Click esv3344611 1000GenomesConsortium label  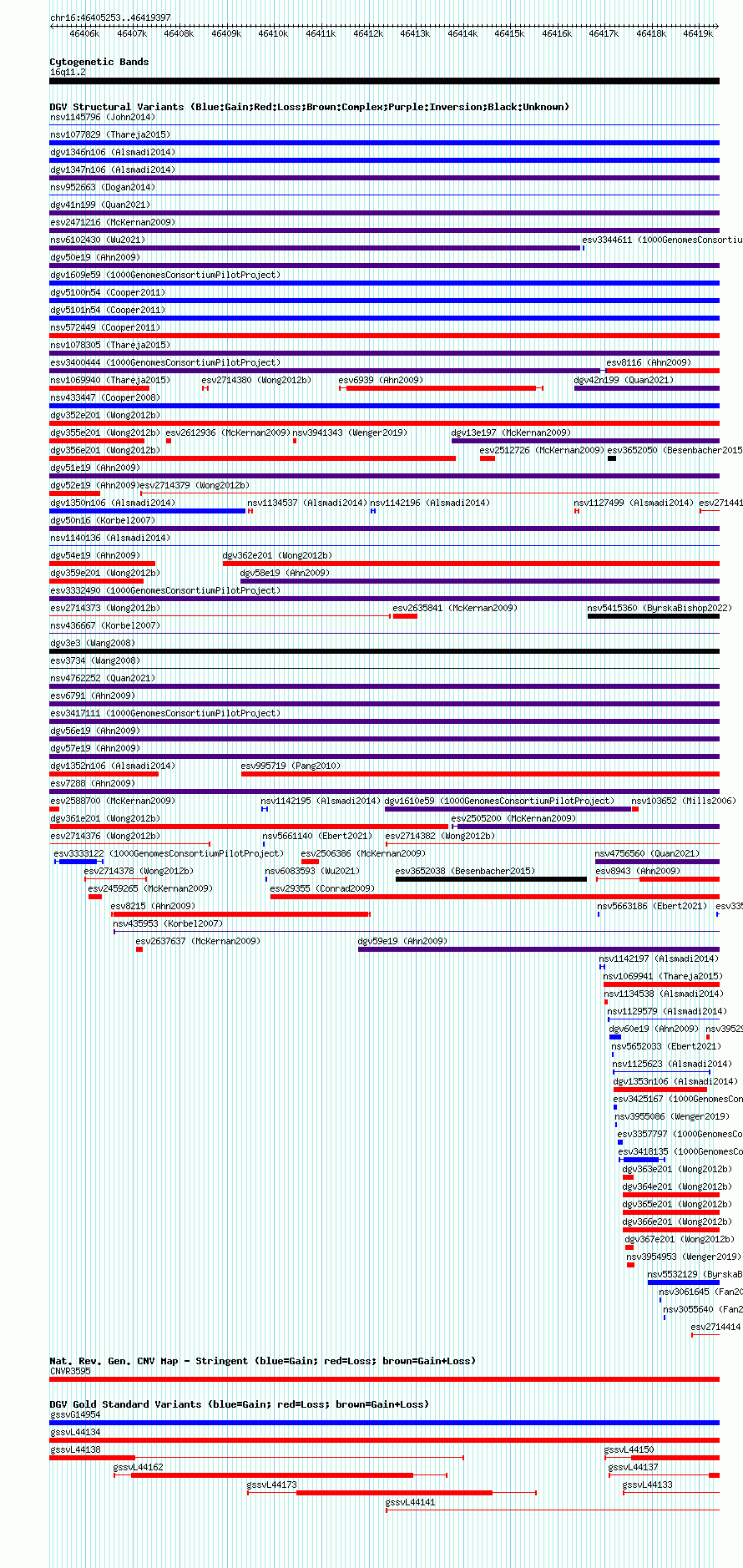pyautogui.click(x=662, y=240)
